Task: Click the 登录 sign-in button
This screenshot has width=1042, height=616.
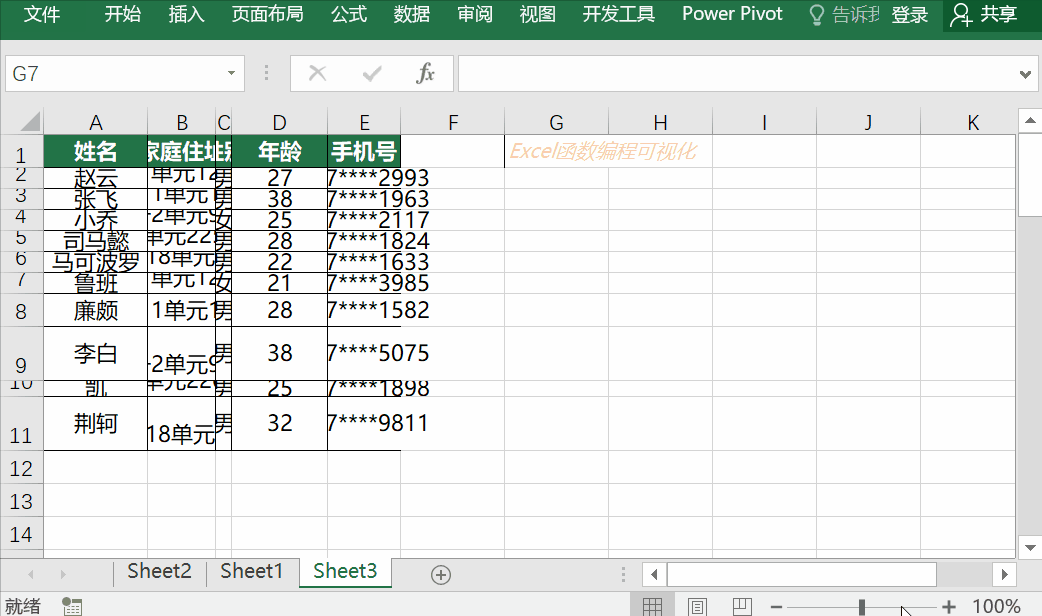Action: click(x=909, y=15)
